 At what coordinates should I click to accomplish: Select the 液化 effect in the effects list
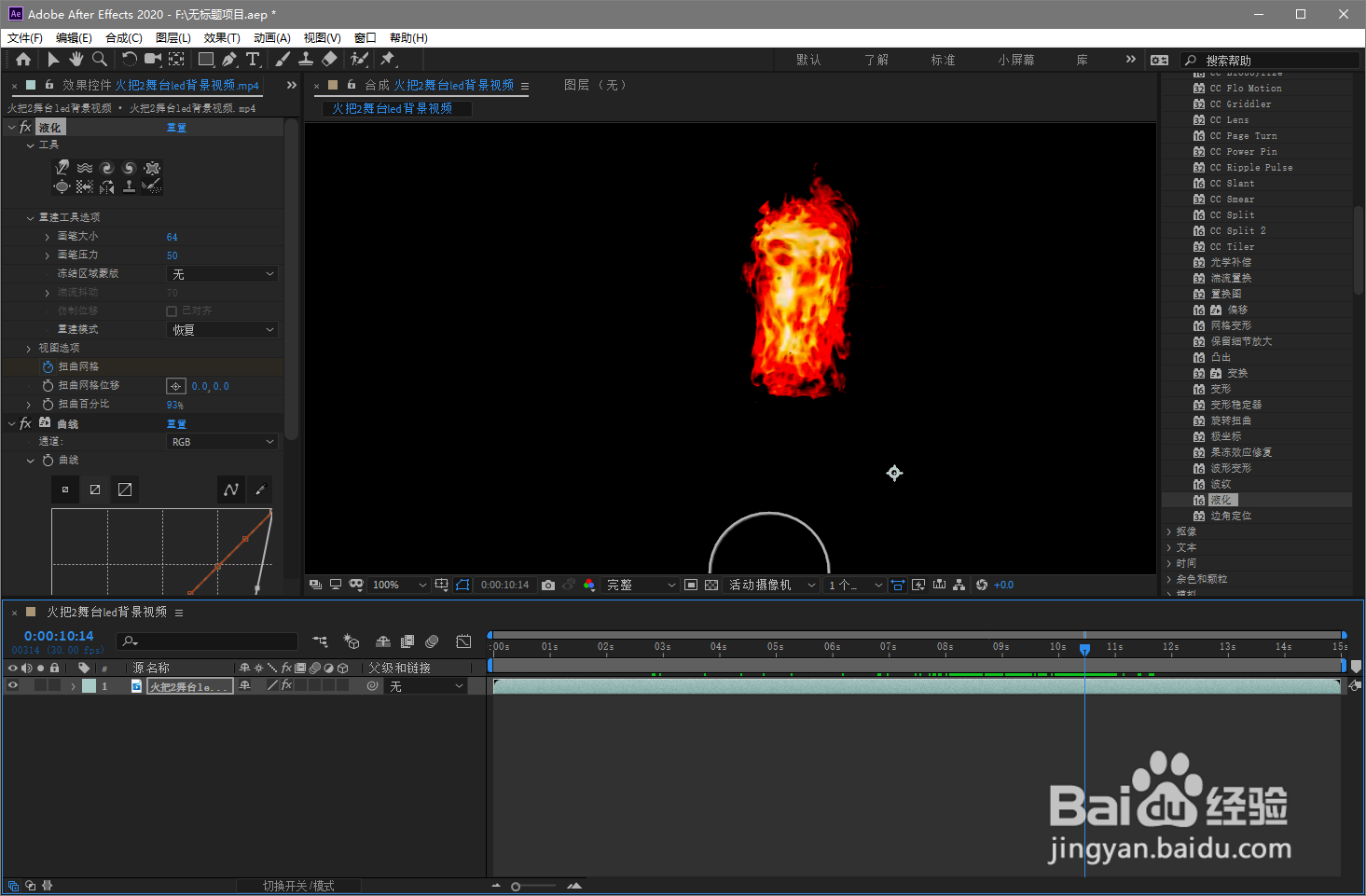pos(1221,500)
